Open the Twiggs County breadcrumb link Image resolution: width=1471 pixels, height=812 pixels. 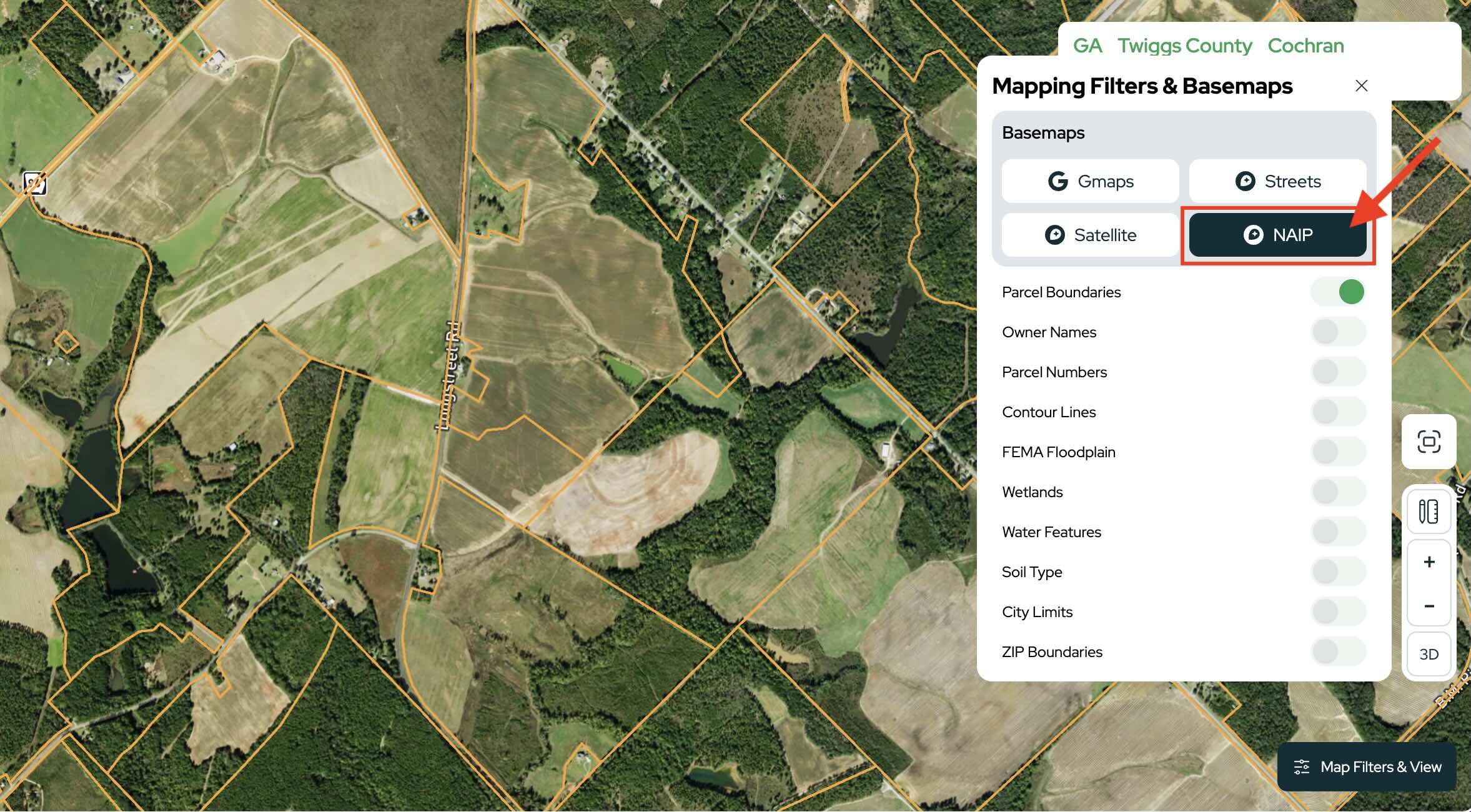1184,46
